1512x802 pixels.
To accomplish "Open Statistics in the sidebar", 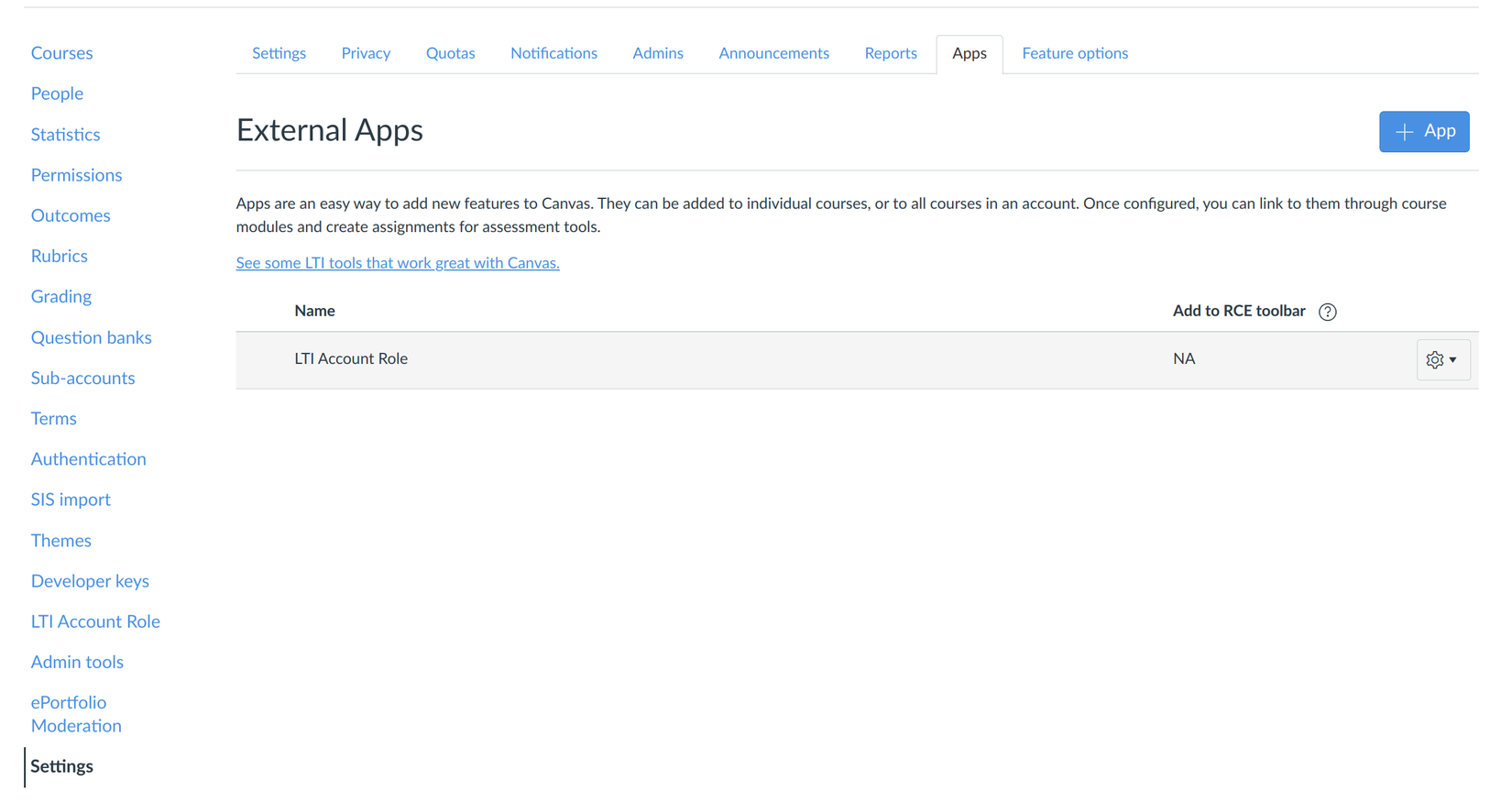I will (x=65, y=135).
